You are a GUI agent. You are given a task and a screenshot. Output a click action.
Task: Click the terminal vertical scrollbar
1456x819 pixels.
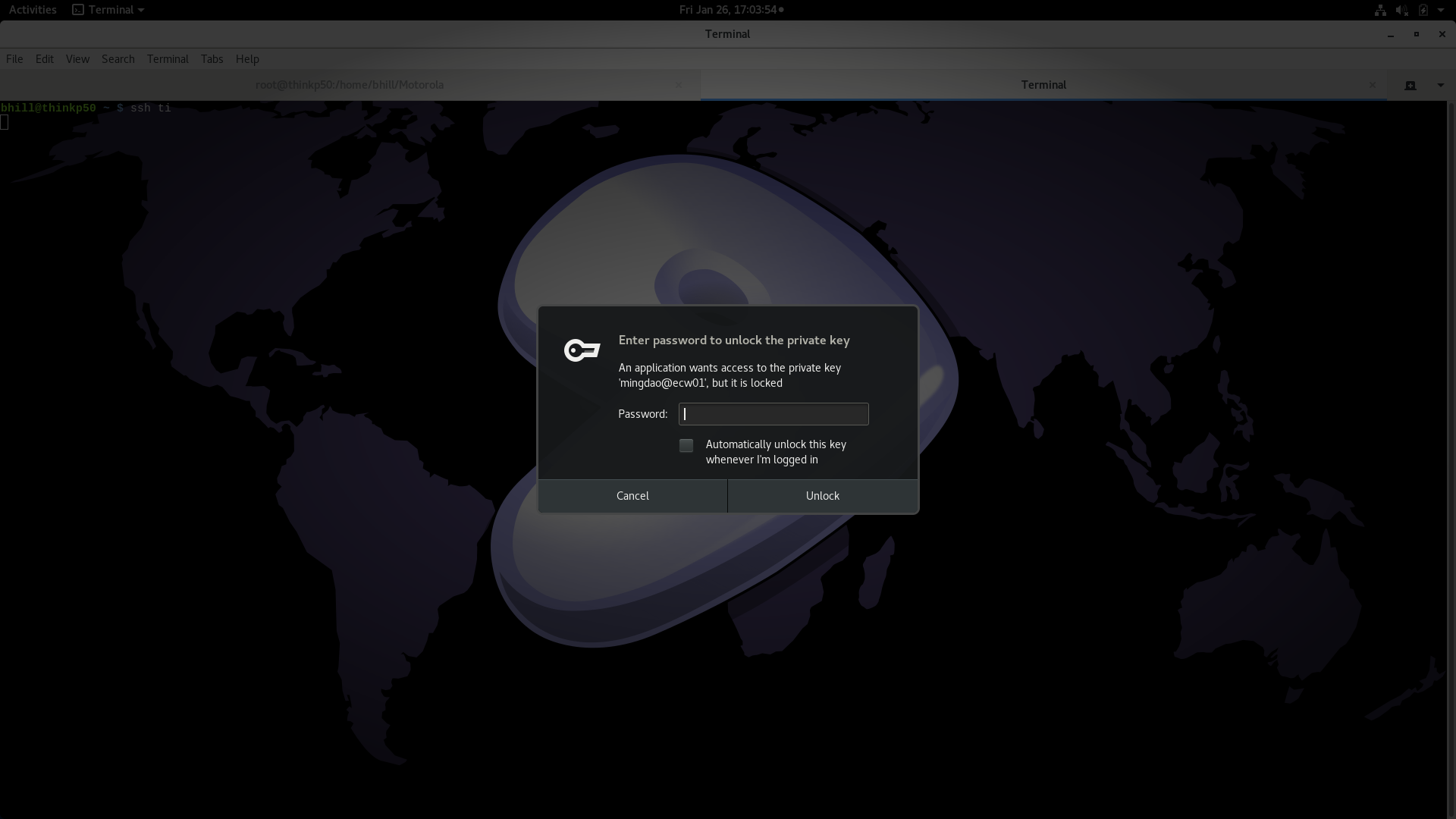coord(1451,460)
